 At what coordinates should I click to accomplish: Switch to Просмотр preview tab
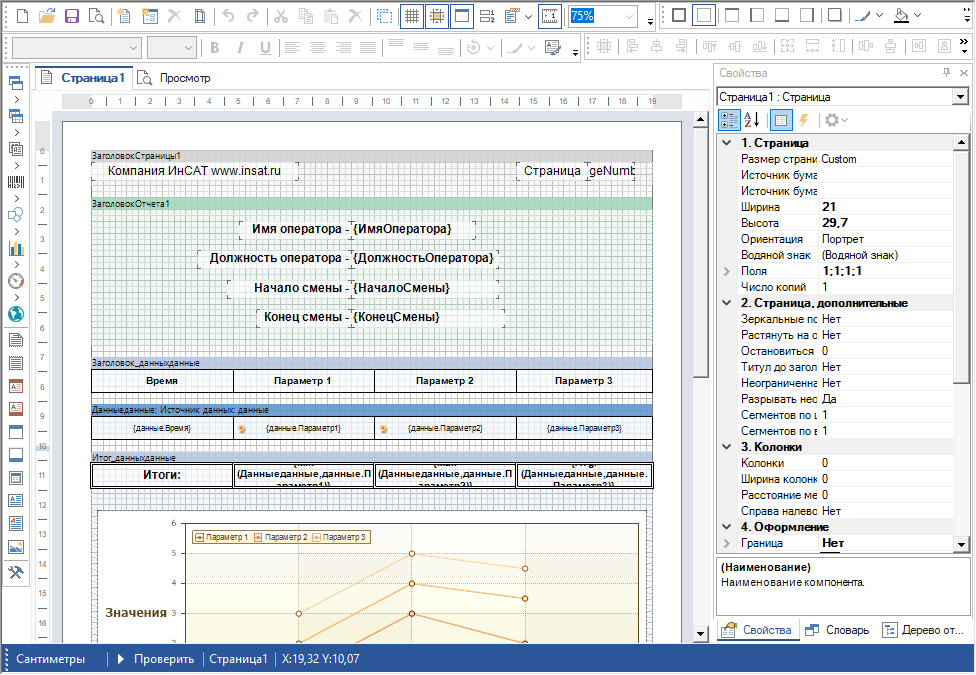tap(174, 78)
